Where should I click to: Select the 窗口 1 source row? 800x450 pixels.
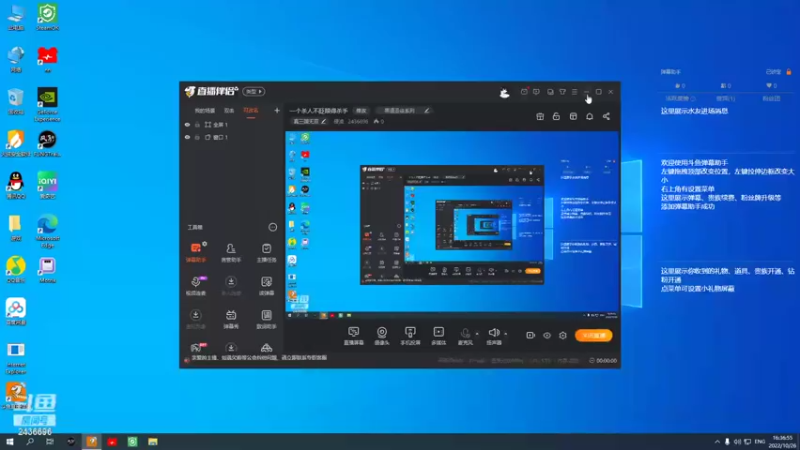pos(232,137)
